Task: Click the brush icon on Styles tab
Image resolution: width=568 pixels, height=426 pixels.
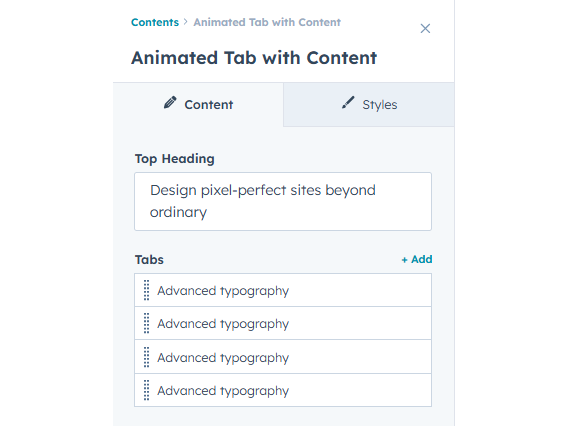Action: (x=348, y=103)
